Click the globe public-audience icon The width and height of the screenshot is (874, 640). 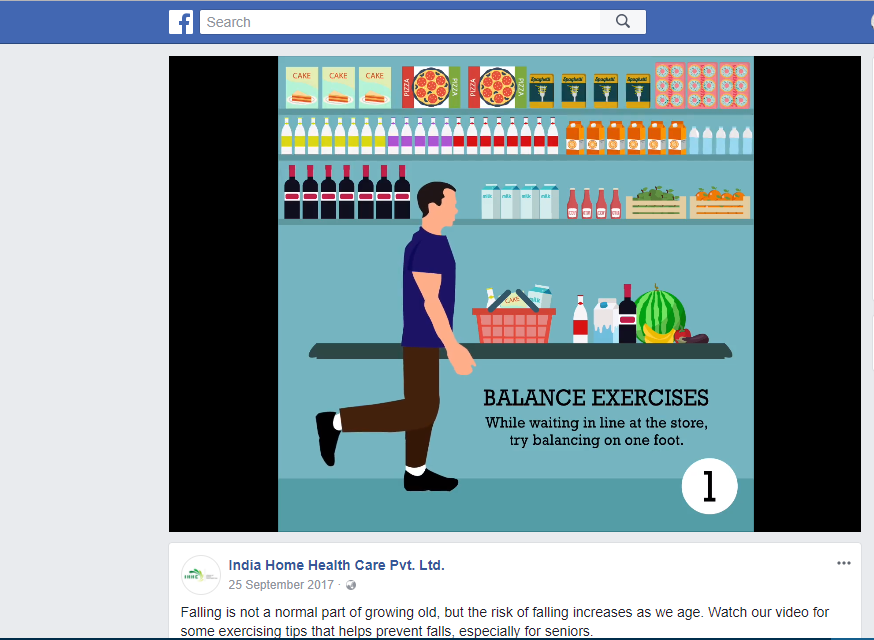(x=351, y=585)
